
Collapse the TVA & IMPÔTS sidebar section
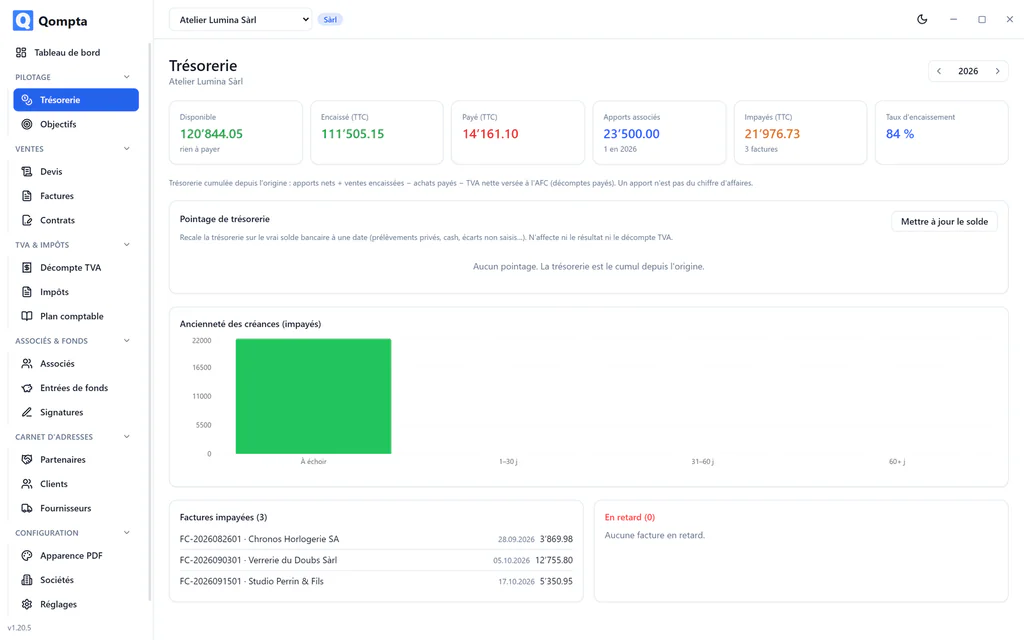(x=127, y=245)
